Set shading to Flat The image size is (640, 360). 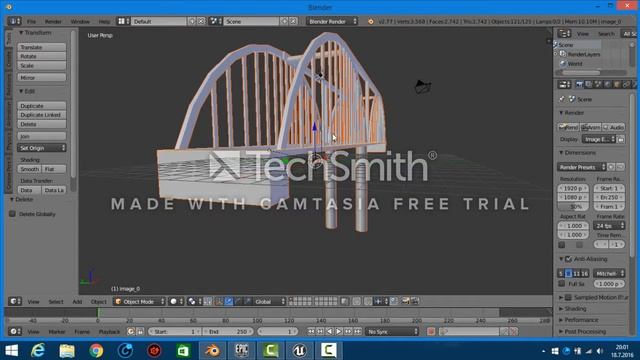click(x=54, y=169)
